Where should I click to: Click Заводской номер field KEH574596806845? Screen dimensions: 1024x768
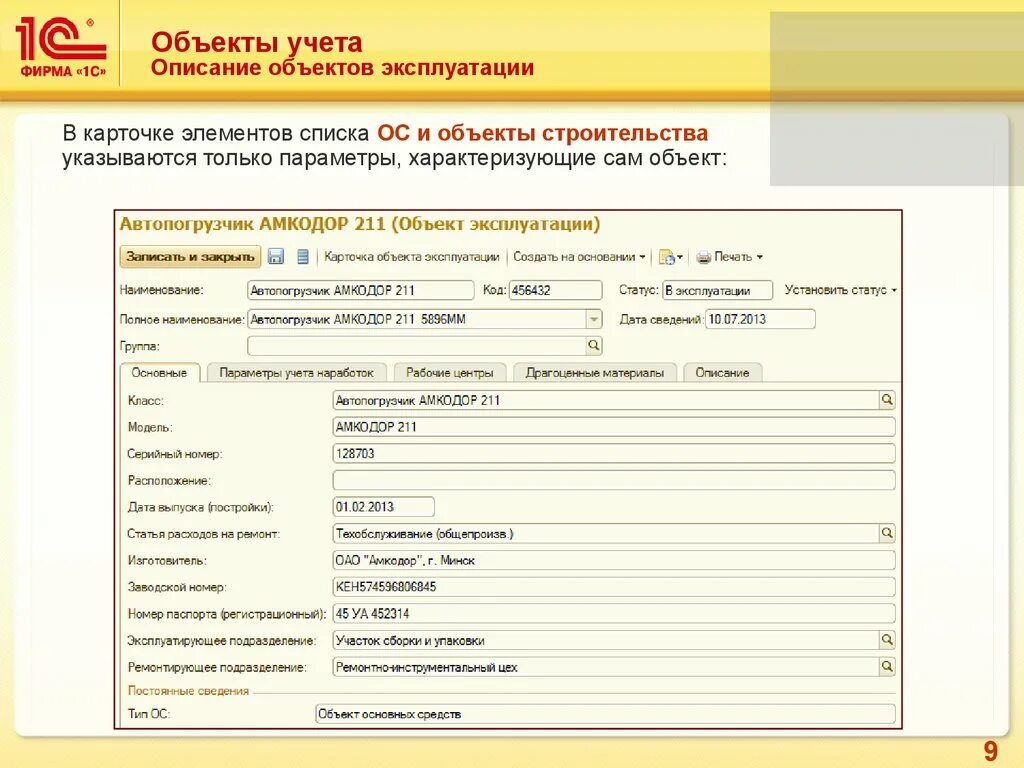click(x=614, y=587)
